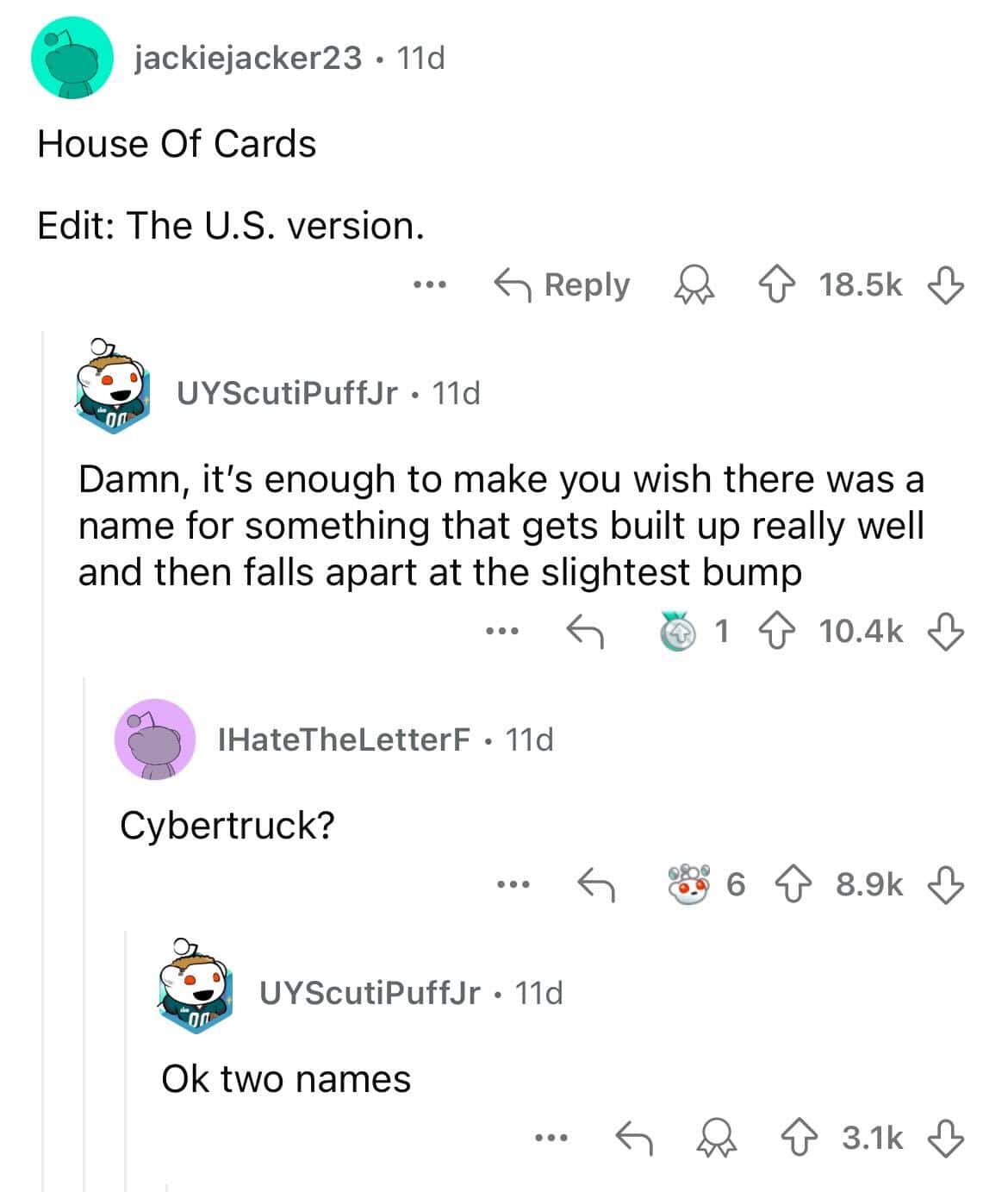Open three-dot menu on House Of Cards comment

pos(428,284)
